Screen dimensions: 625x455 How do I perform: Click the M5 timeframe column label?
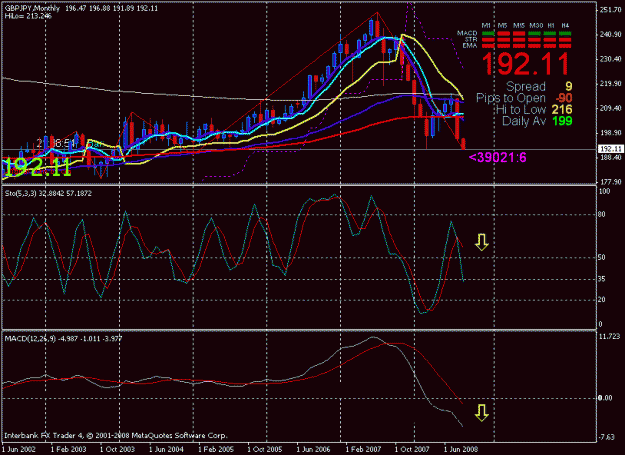click(503, 25)
